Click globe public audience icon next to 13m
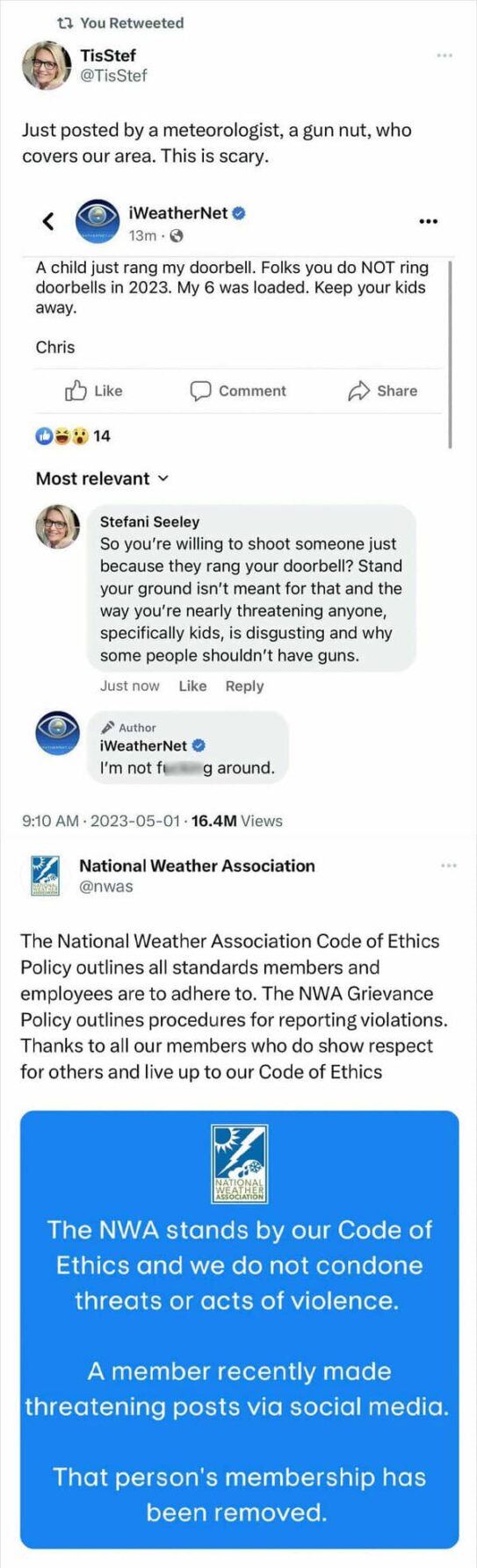The height and width of the screenshot is (1568, 477). 176,235
